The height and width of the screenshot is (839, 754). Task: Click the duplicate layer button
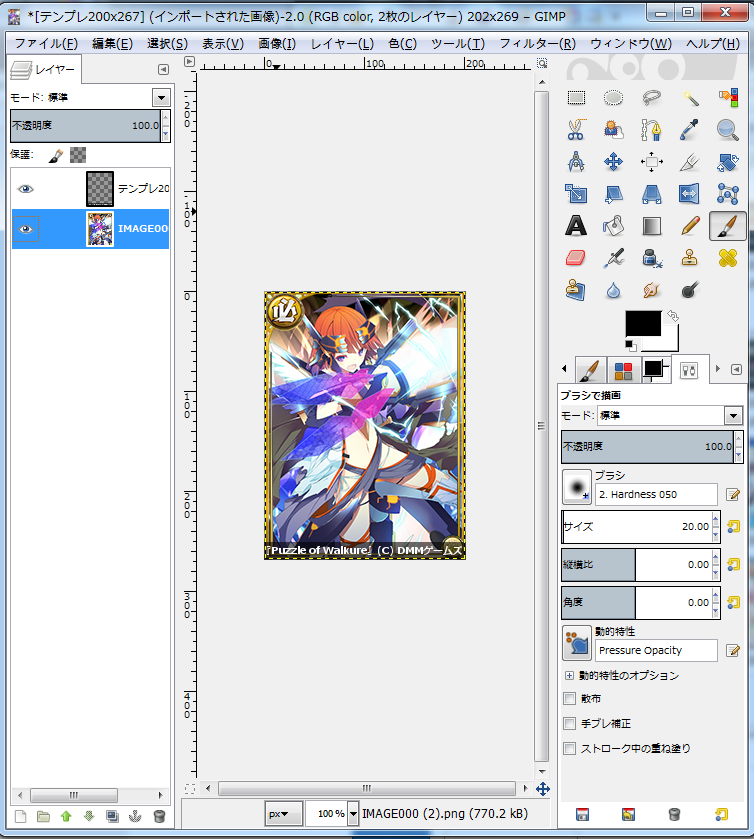(112, 816)
